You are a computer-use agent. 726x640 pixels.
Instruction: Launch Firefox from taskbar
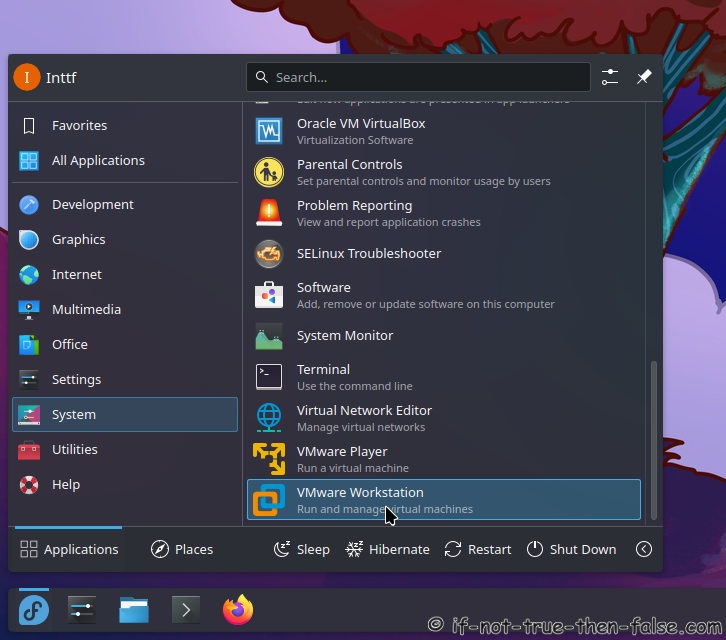tap(238, 609)
